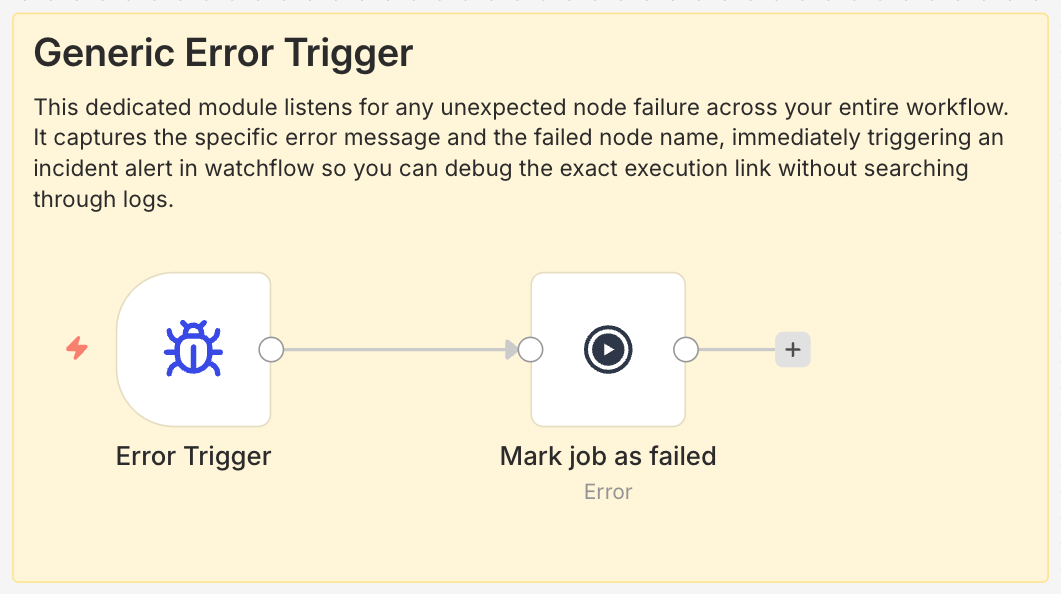The image size is (1061, 594).
Task: Click the Mark job as failed label
Action: (x=608, y=456)
